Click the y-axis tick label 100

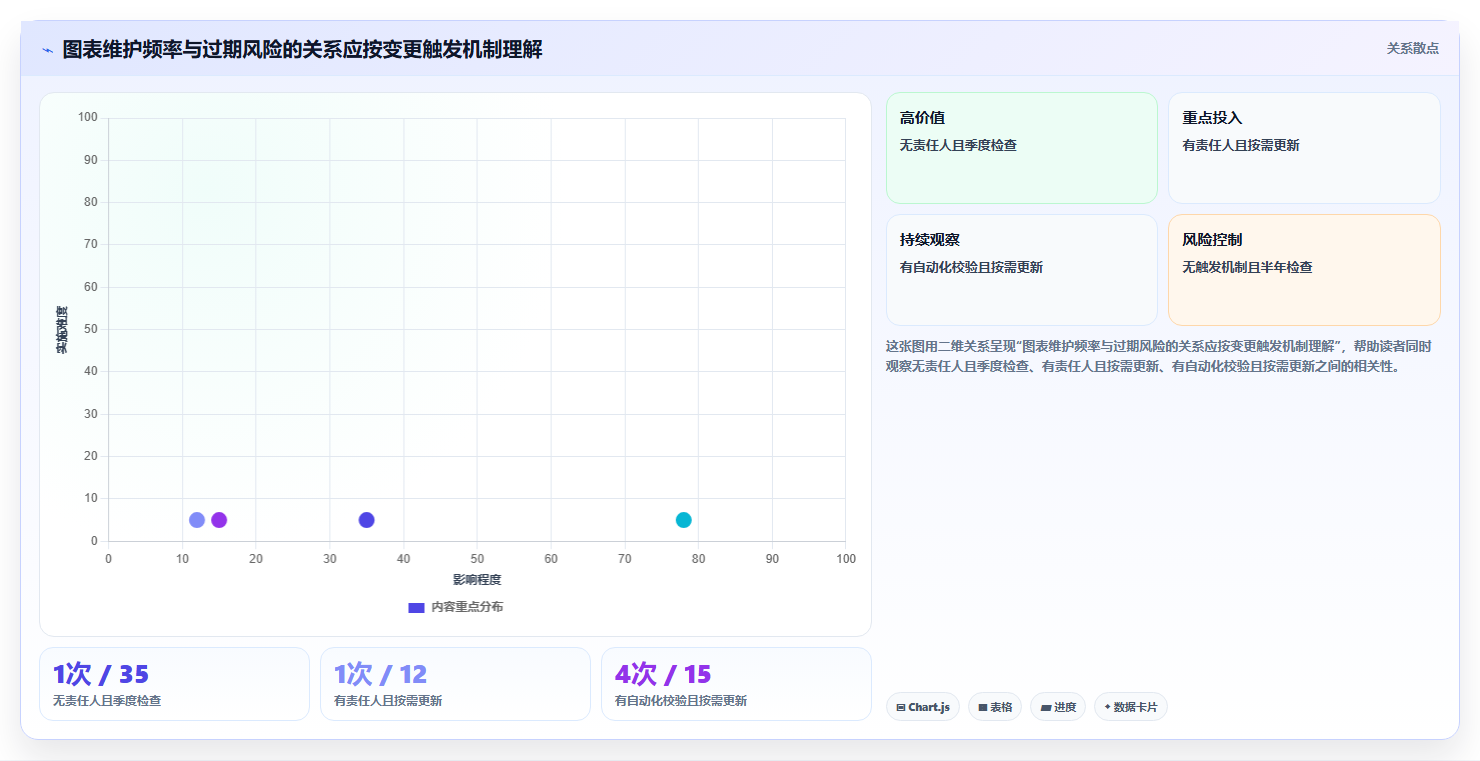(88, 118)
